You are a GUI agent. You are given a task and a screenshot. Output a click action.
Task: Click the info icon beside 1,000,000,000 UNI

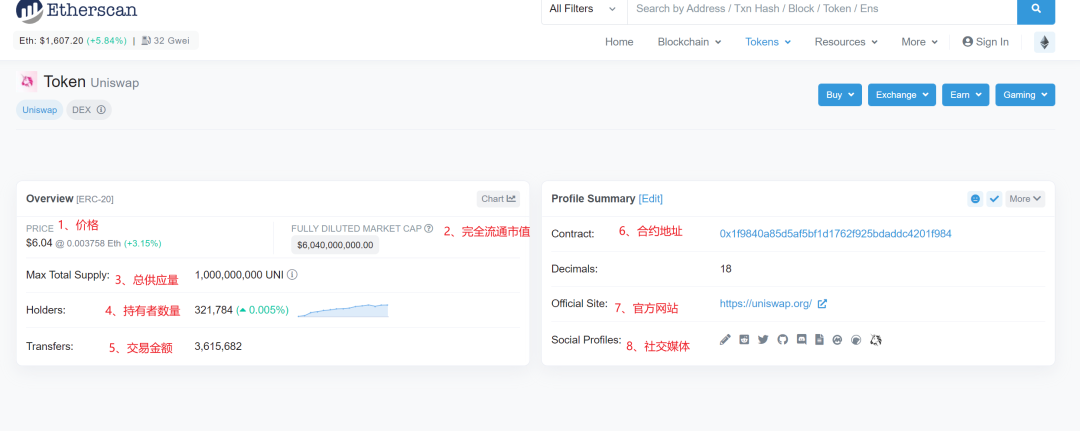tap(292, 275)
